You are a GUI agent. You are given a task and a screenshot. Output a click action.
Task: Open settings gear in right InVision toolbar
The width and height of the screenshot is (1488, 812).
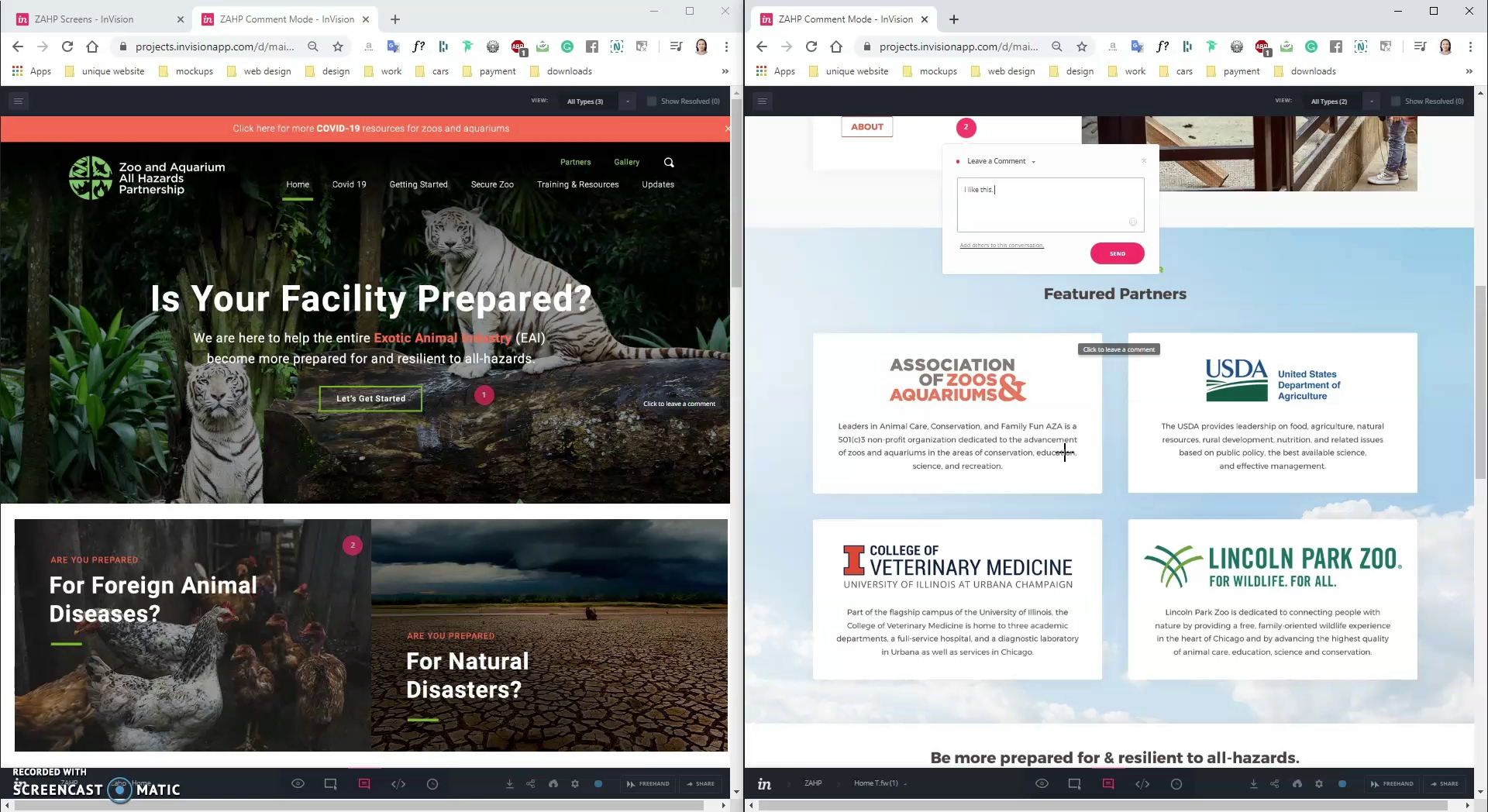pyautogui.click(x=1319, y=784)
